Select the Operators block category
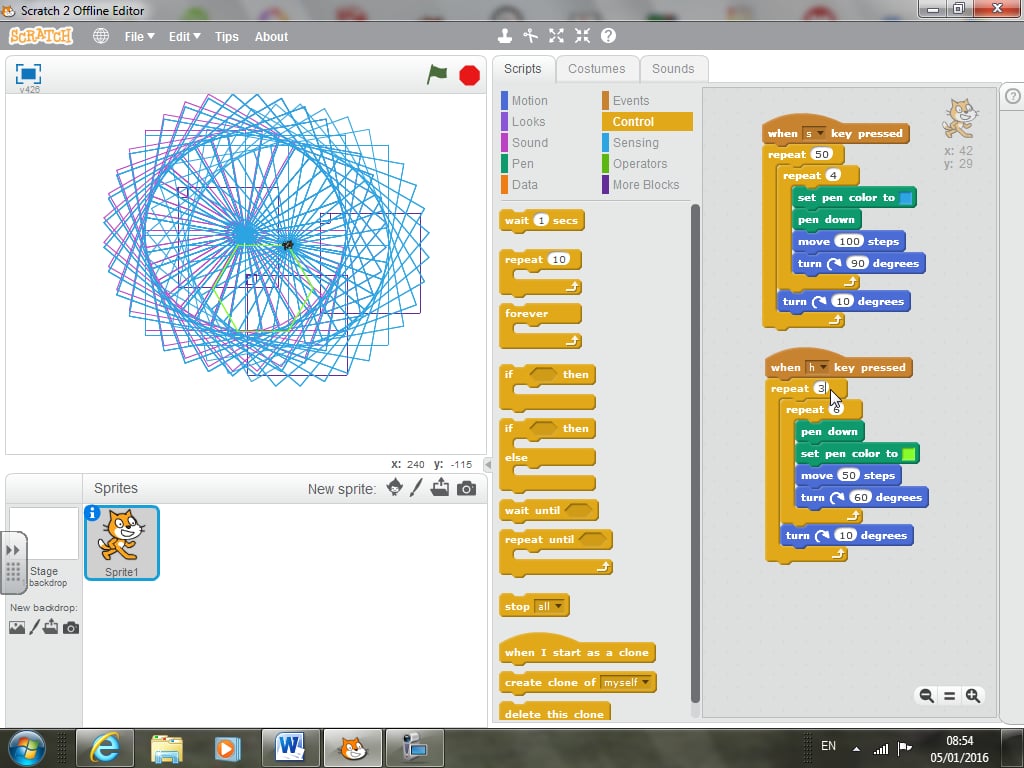Image resolution: width=1024 pixels, height=768 pixels. pos(639,163)
